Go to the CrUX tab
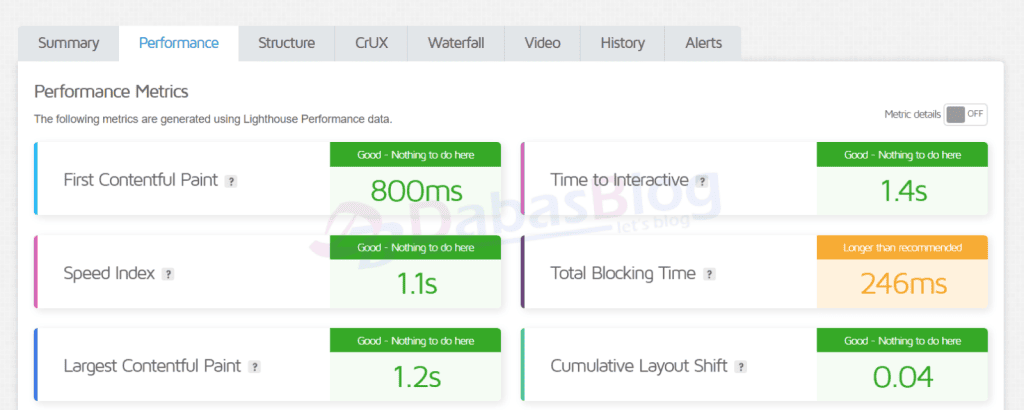The image size is (1024, 410). 372,44
